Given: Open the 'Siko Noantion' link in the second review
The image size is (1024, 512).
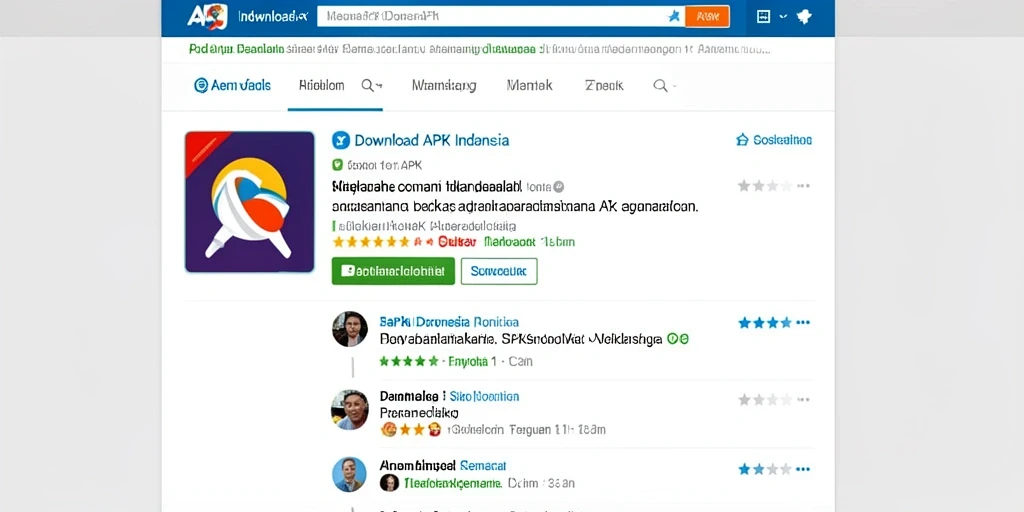Looking at the screenshot, I should [x=485, y=396].
